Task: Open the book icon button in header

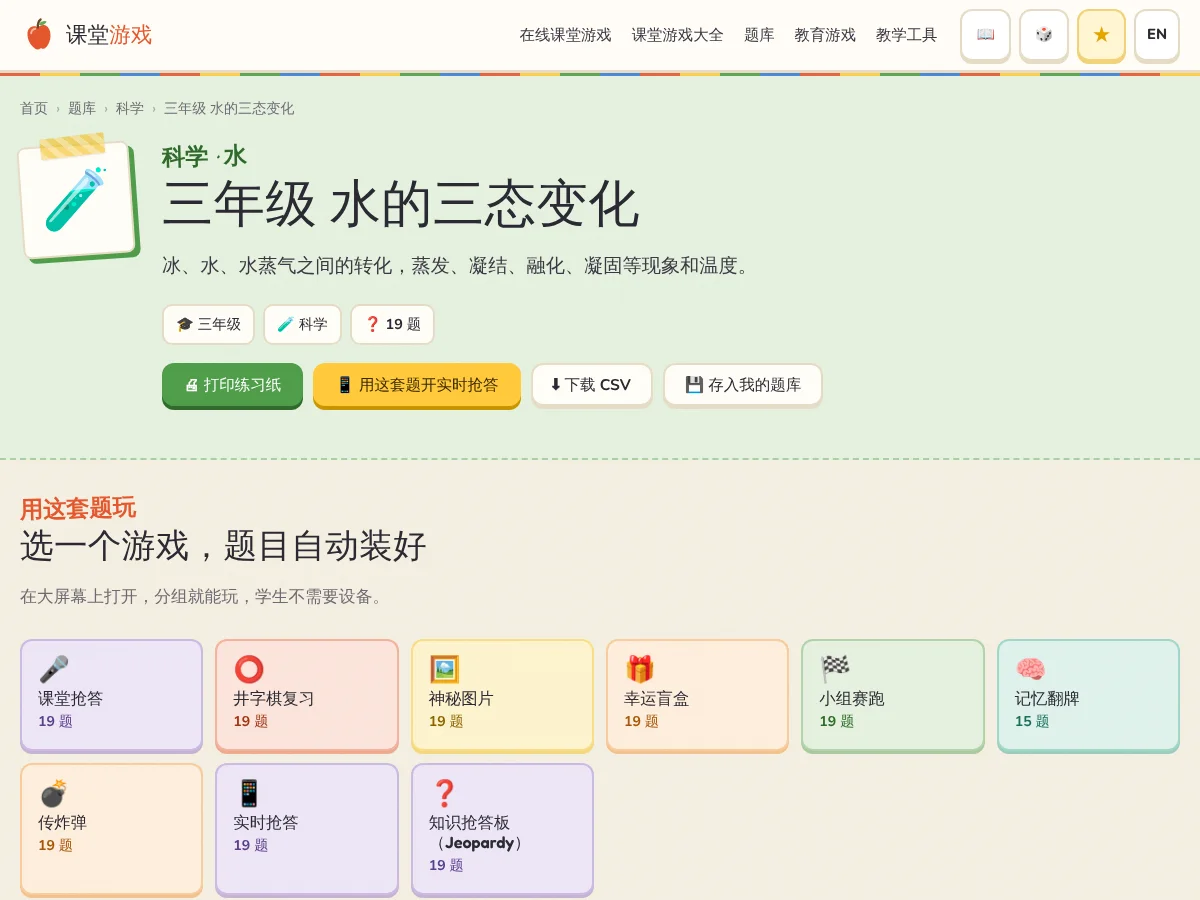Action: [985, 35]
